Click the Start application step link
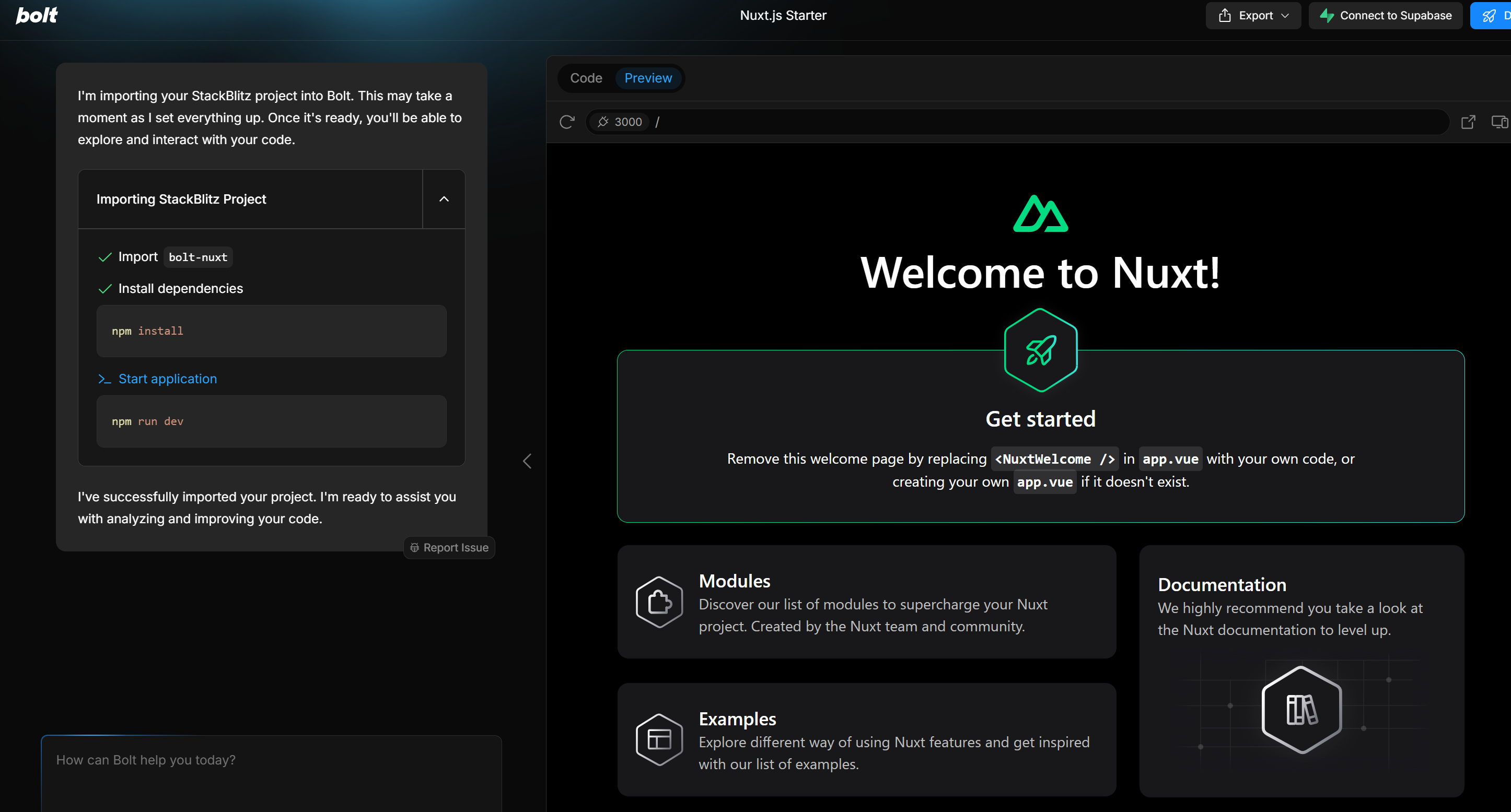This screenshot has height=812, width=1511. click(167, 379)
